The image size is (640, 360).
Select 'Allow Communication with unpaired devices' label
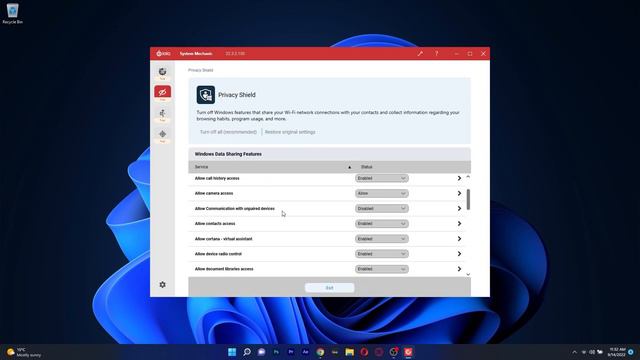(x=235, y=209)
